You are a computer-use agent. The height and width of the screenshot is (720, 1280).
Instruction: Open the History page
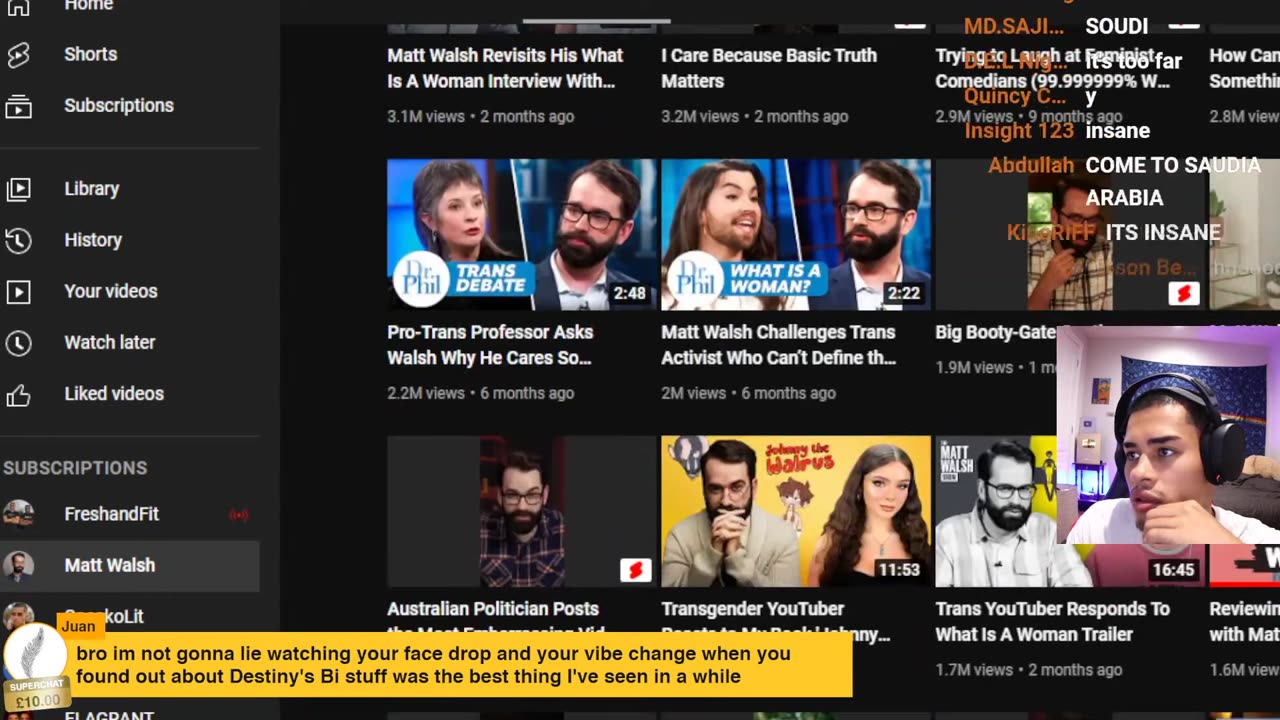pos(93,240)
